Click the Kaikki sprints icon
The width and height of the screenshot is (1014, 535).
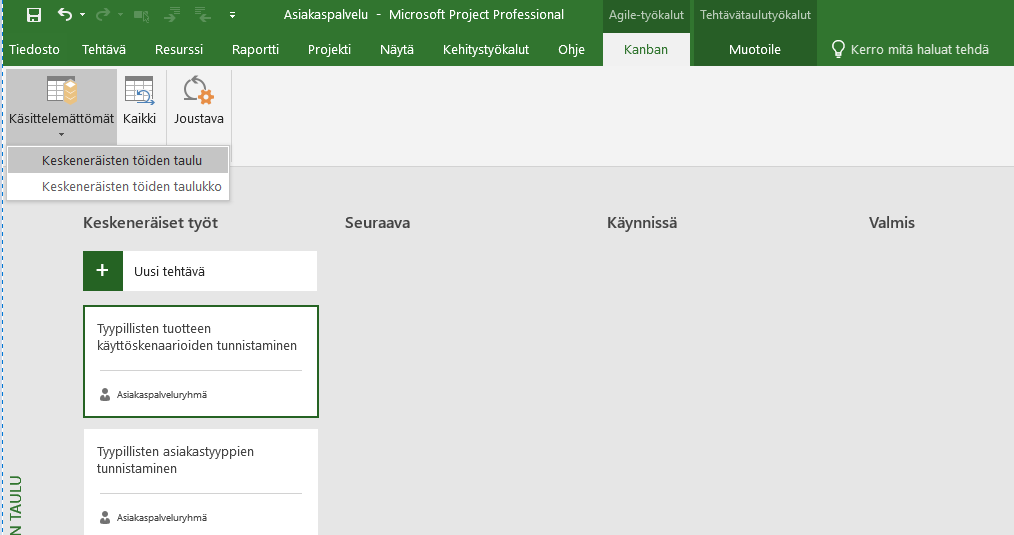tap(139, 92)
